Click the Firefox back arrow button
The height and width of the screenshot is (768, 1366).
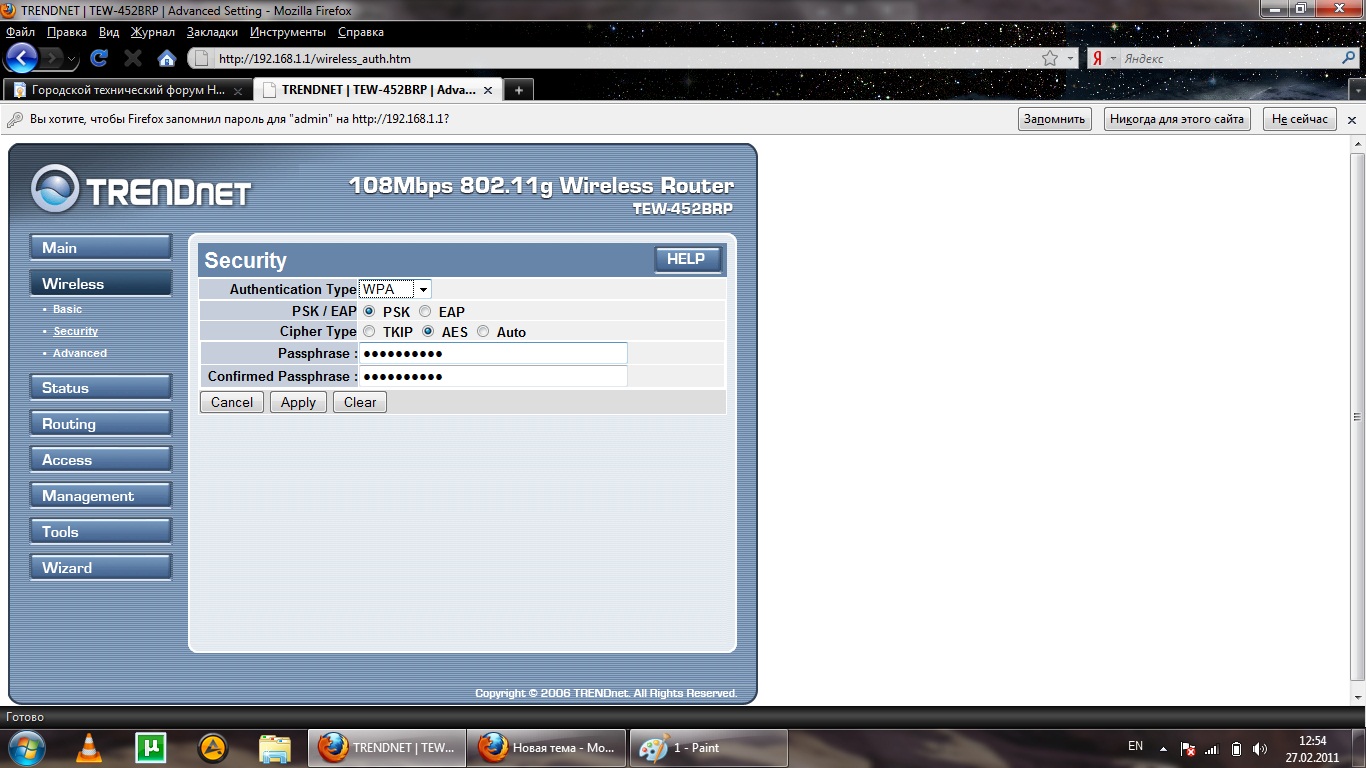click(x=22, y=57)
